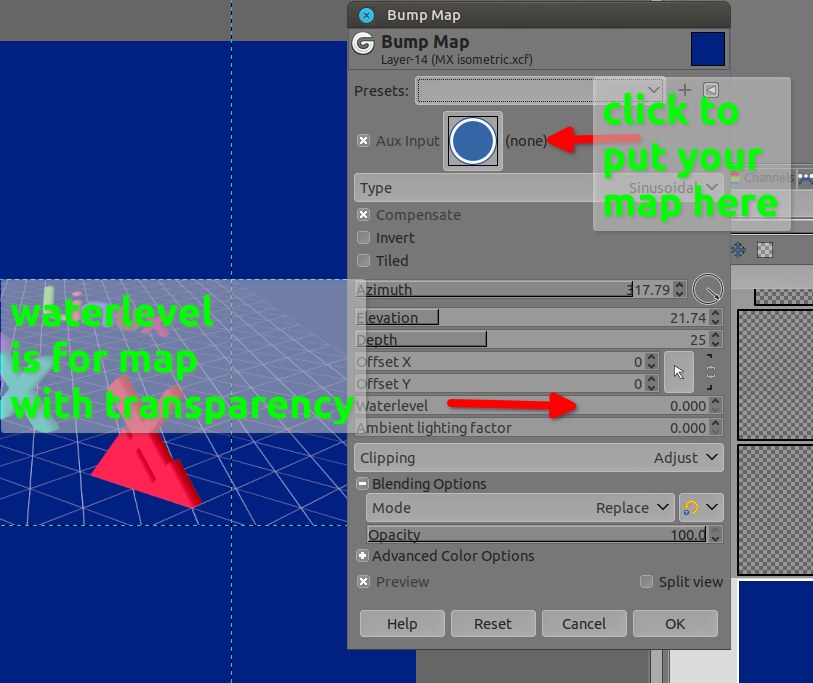The image size is (813, 683).
Task: Click the blend mode group switch icon
Action: [x=701, y=507]
